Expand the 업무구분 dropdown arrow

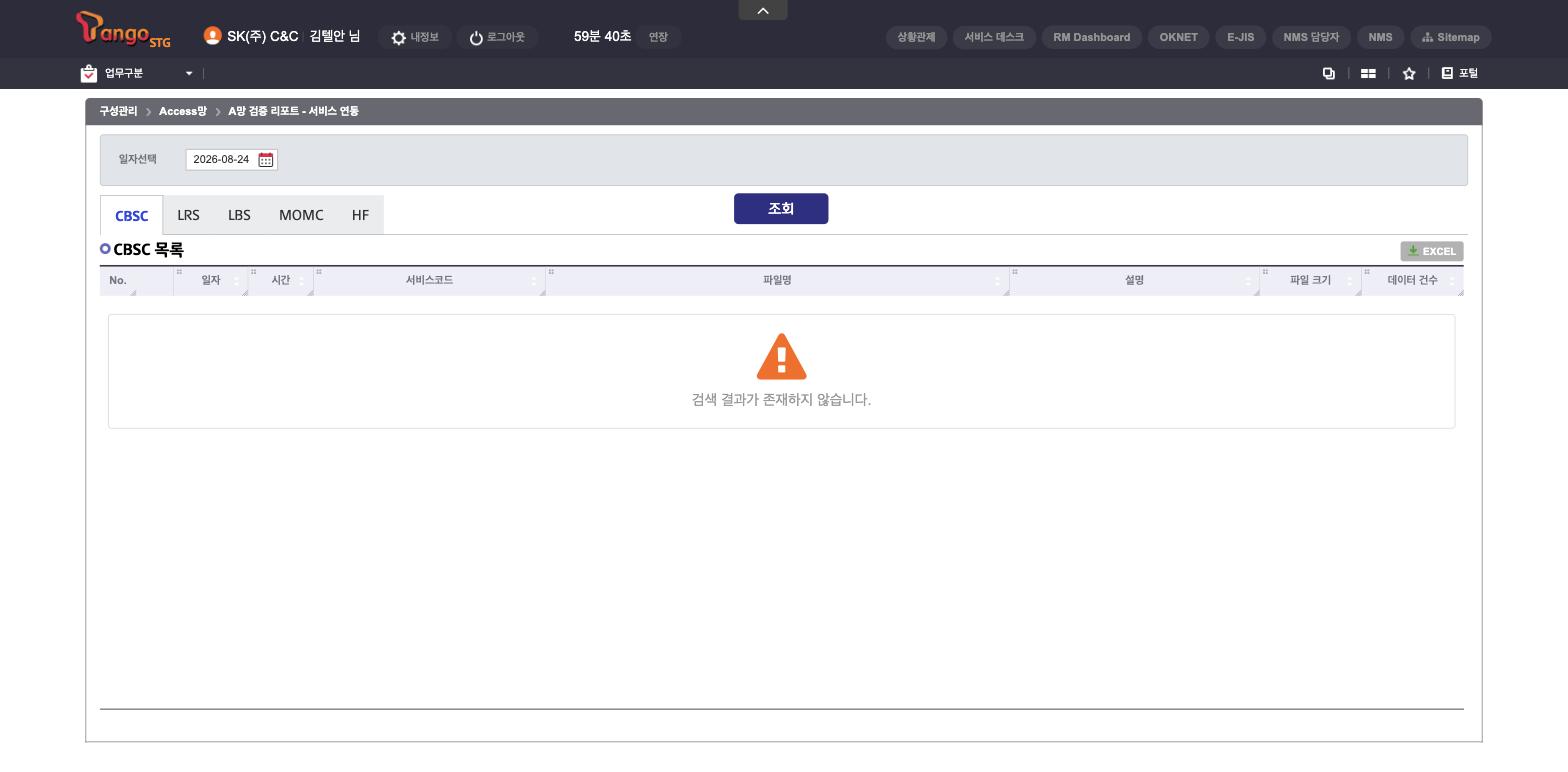[188, 73]
